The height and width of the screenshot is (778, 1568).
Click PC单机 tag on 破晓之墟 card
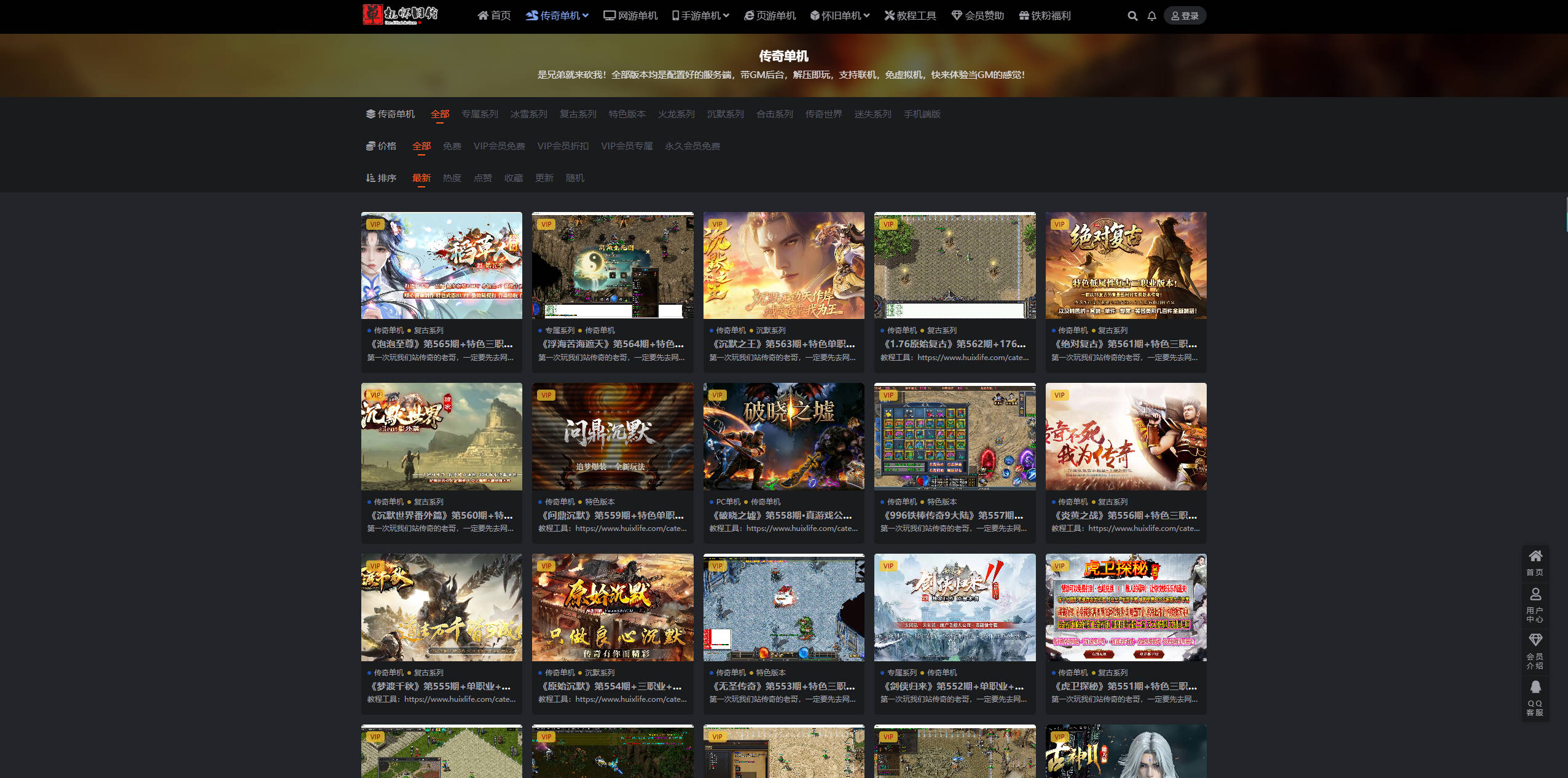pyautogui.click(x=728, y=502)
